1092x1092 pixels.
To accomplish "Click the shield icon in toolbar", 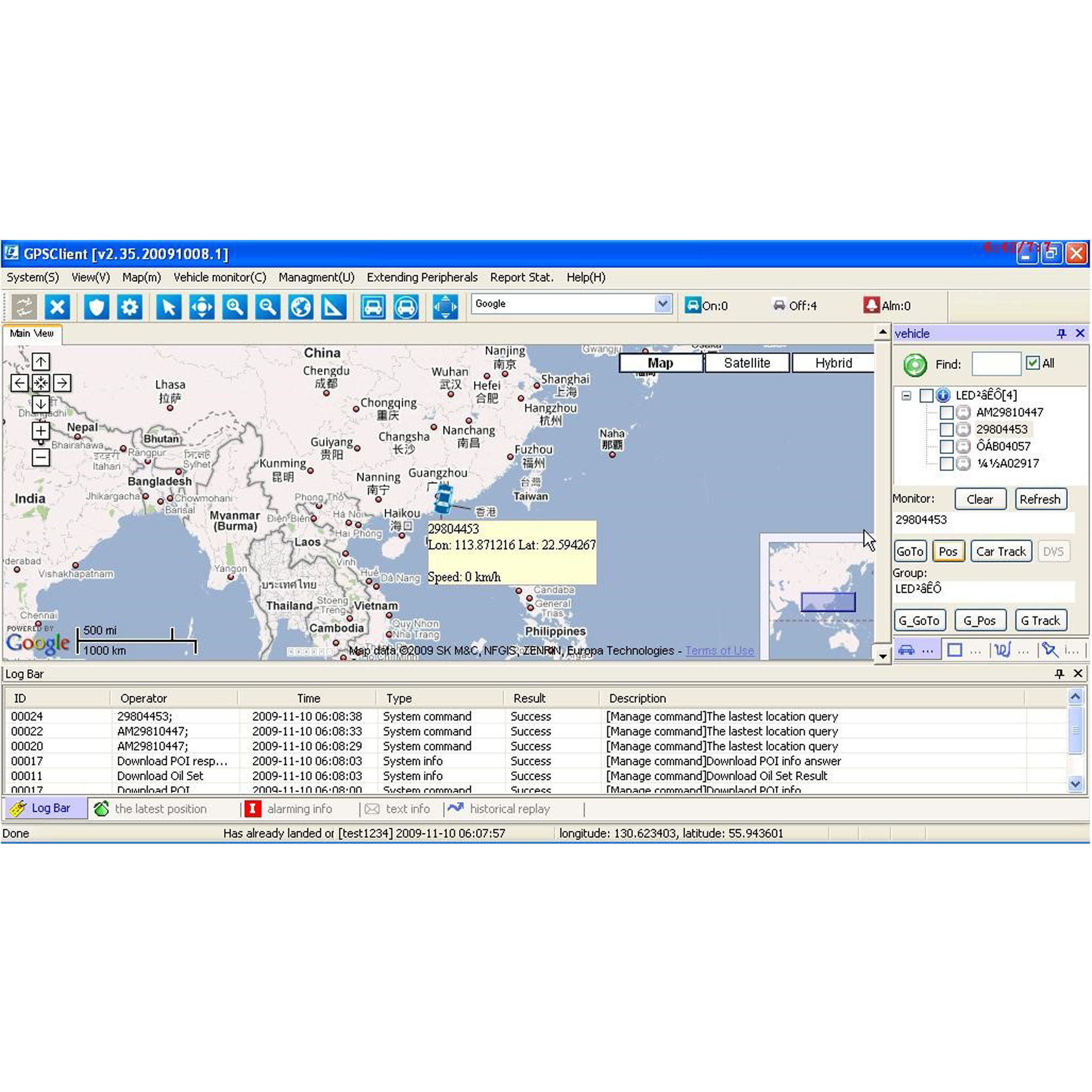I will pyautogui.click(x=97, y=308).
